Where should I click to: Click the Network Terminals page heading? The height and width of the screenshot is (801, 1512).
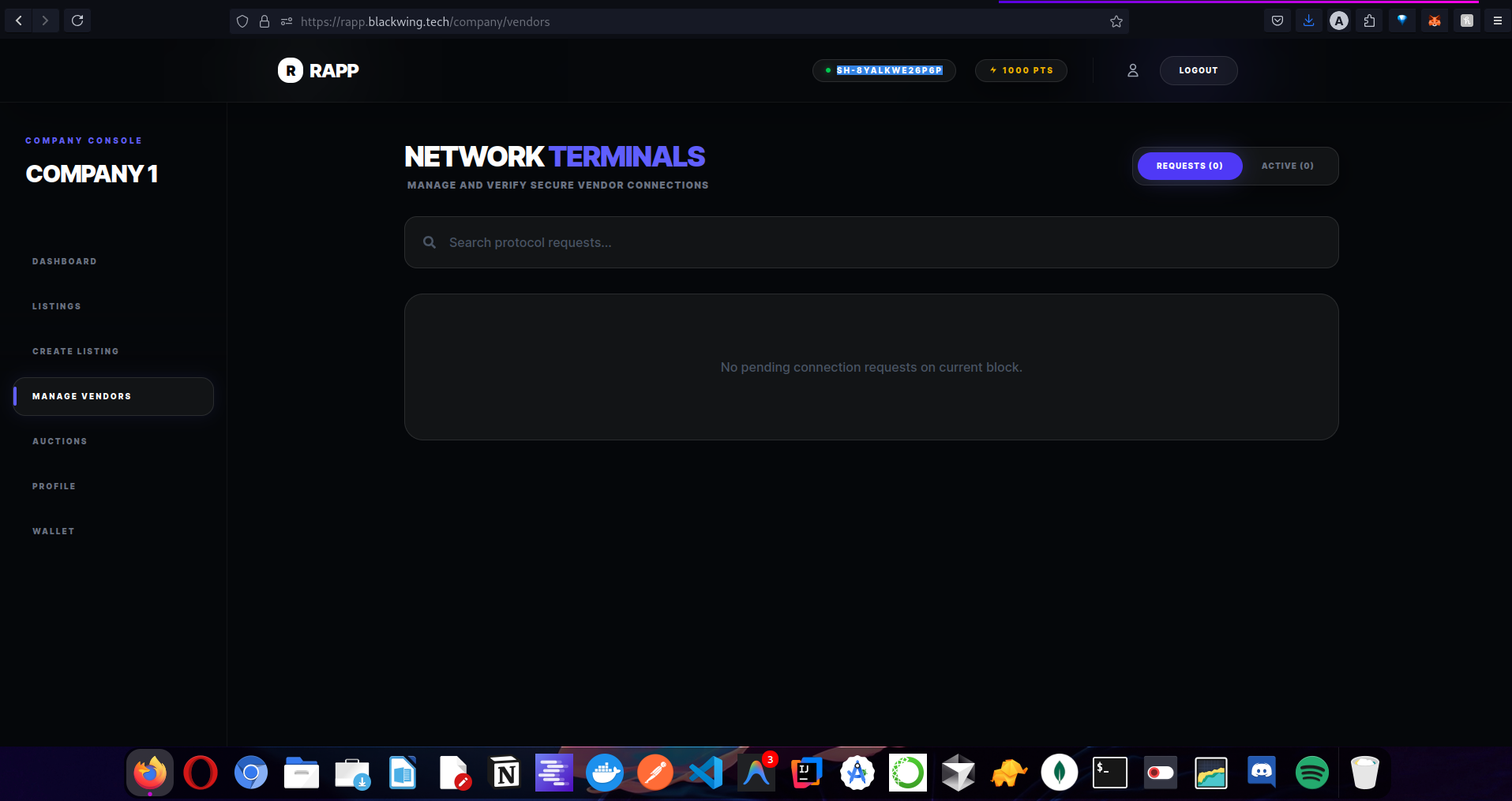tap(555, 157)
